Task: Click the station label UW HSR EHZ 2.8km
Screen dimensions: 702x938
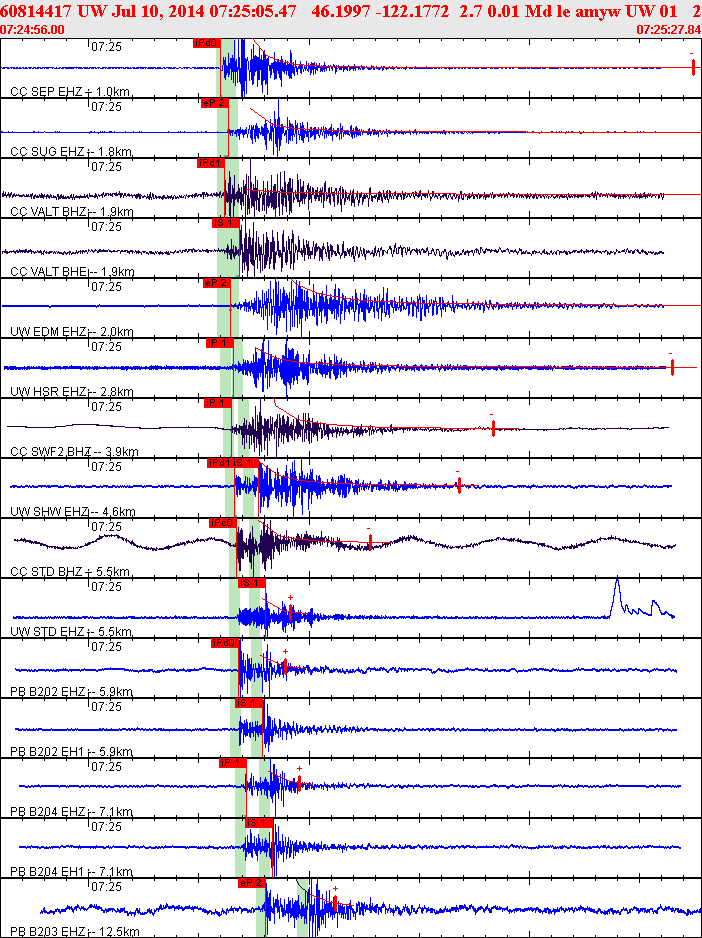Action: coord(72,392)
